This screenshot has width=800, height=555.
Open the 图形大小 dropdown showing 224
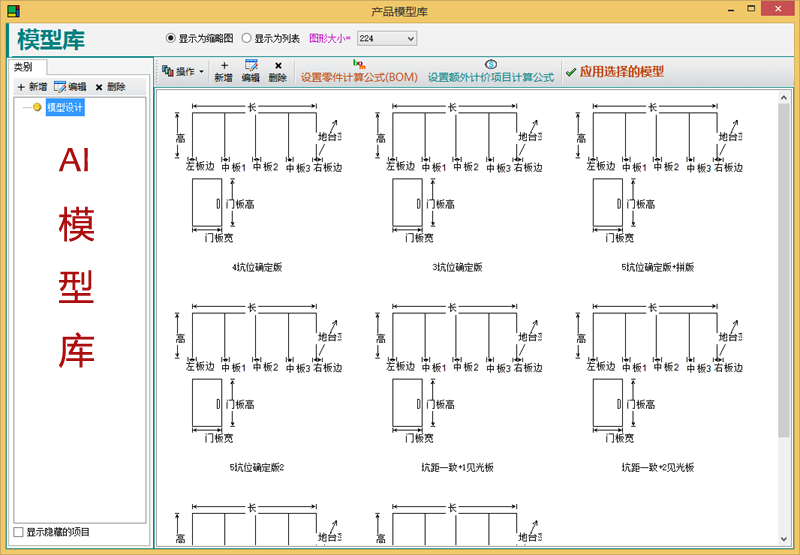(x=387, y=38)
